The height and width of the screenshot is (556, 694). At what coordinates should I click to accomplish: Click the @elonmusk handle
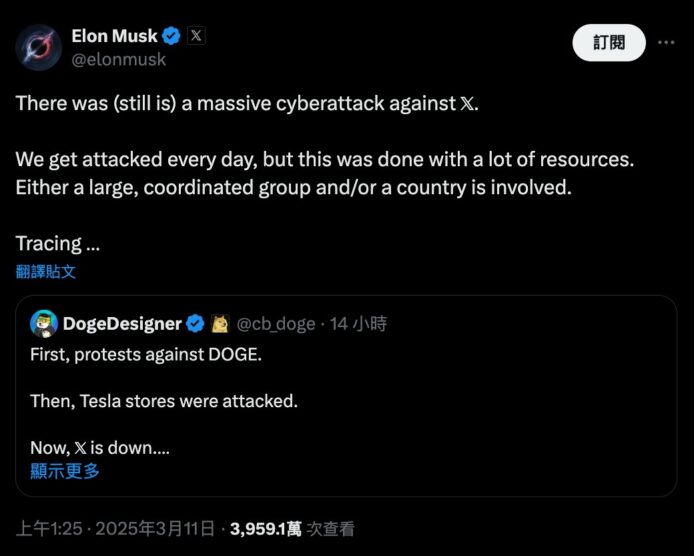[118, 59]
